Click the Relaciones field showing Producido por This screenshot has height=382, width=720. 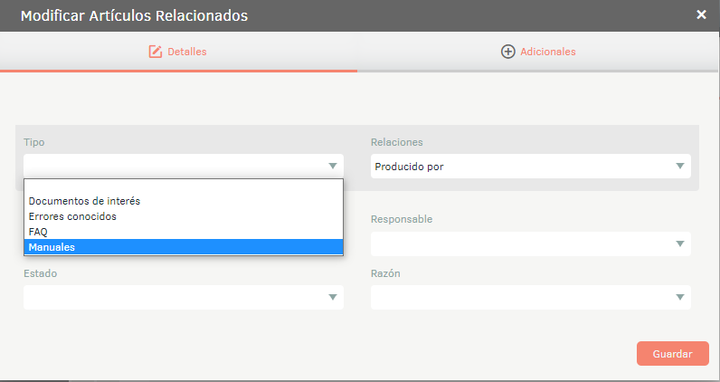[531, 166]
